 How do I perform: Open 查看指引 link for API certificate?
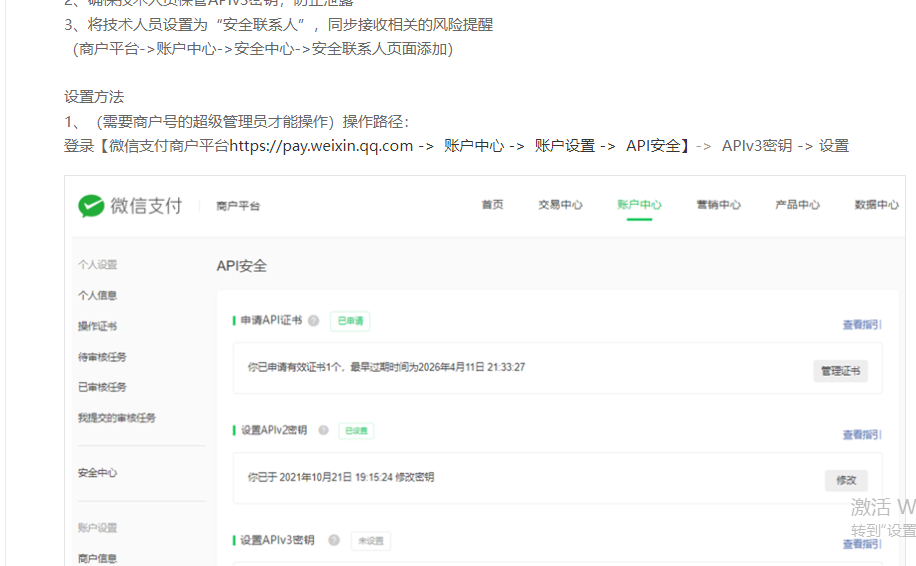(862, 325)
